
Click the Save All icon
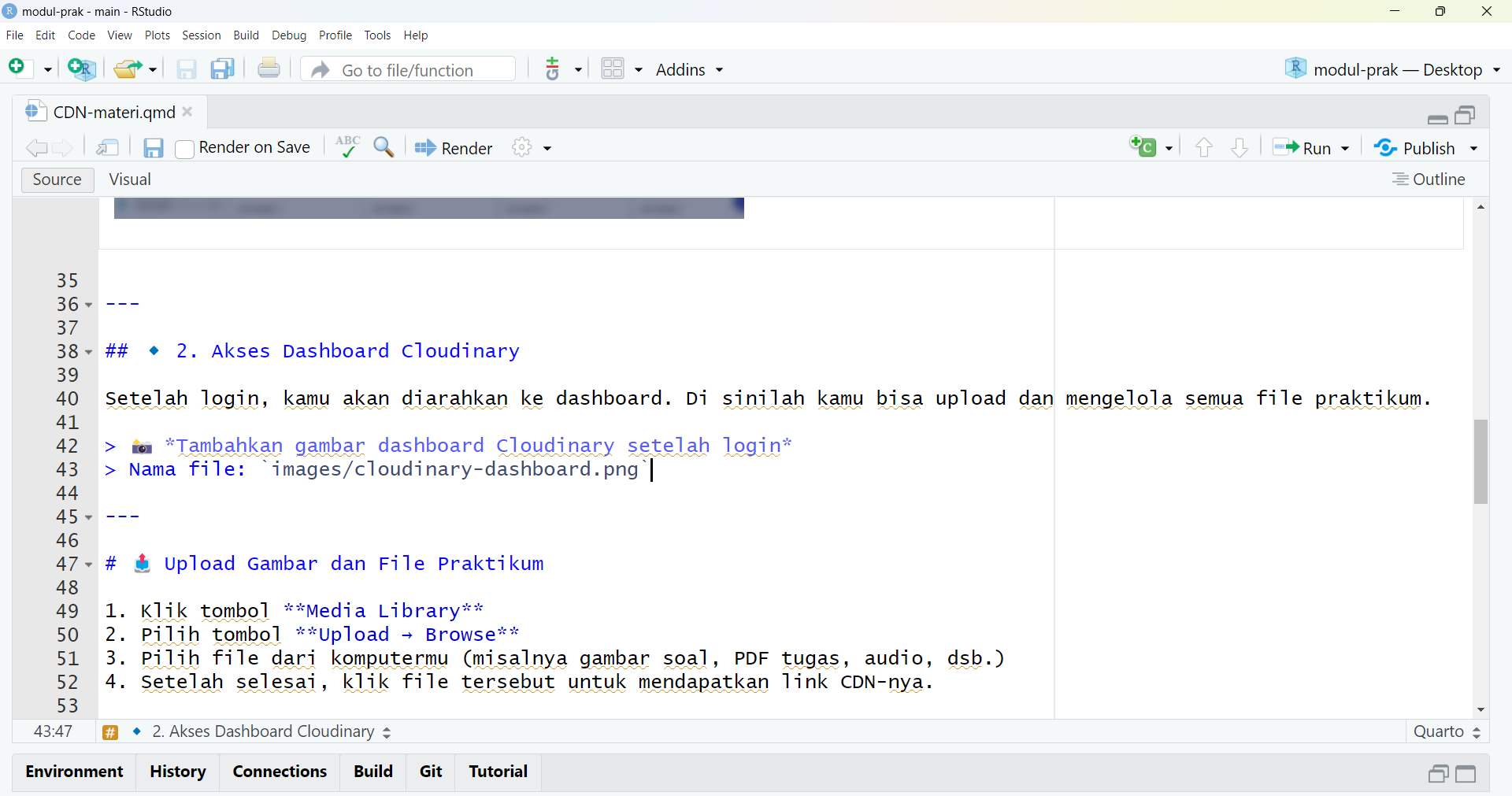pos(223,69)
